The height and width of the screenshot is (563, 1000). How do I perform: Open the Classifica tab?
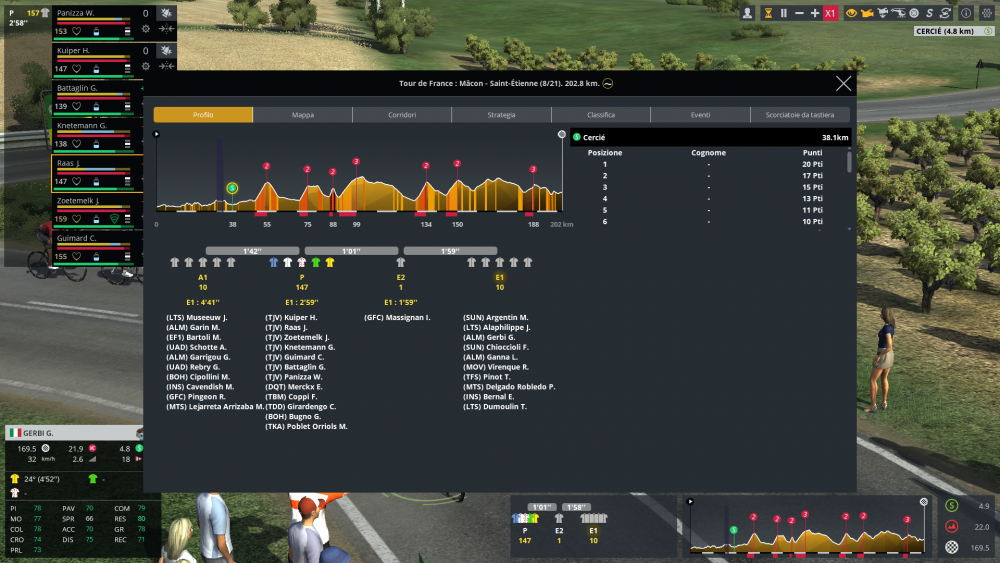601,115
